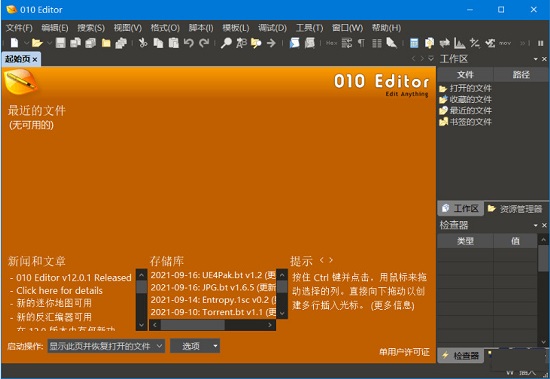Expand the toolbar overflow chevron

tap(523, 43)
